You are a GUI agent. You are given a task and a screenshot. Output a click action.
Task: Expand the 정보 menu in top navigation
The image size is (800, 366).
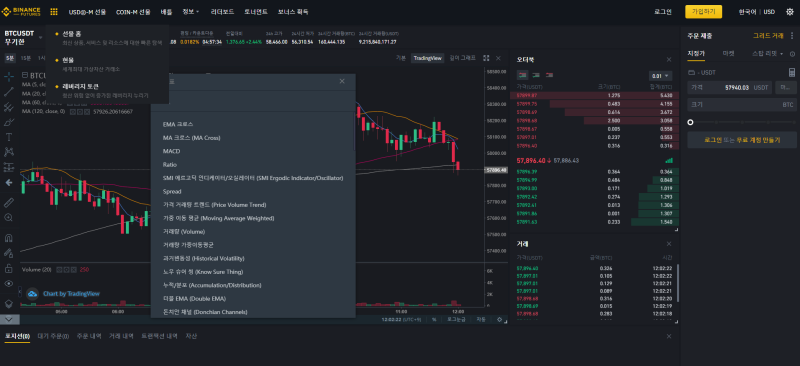coord(191,12)
